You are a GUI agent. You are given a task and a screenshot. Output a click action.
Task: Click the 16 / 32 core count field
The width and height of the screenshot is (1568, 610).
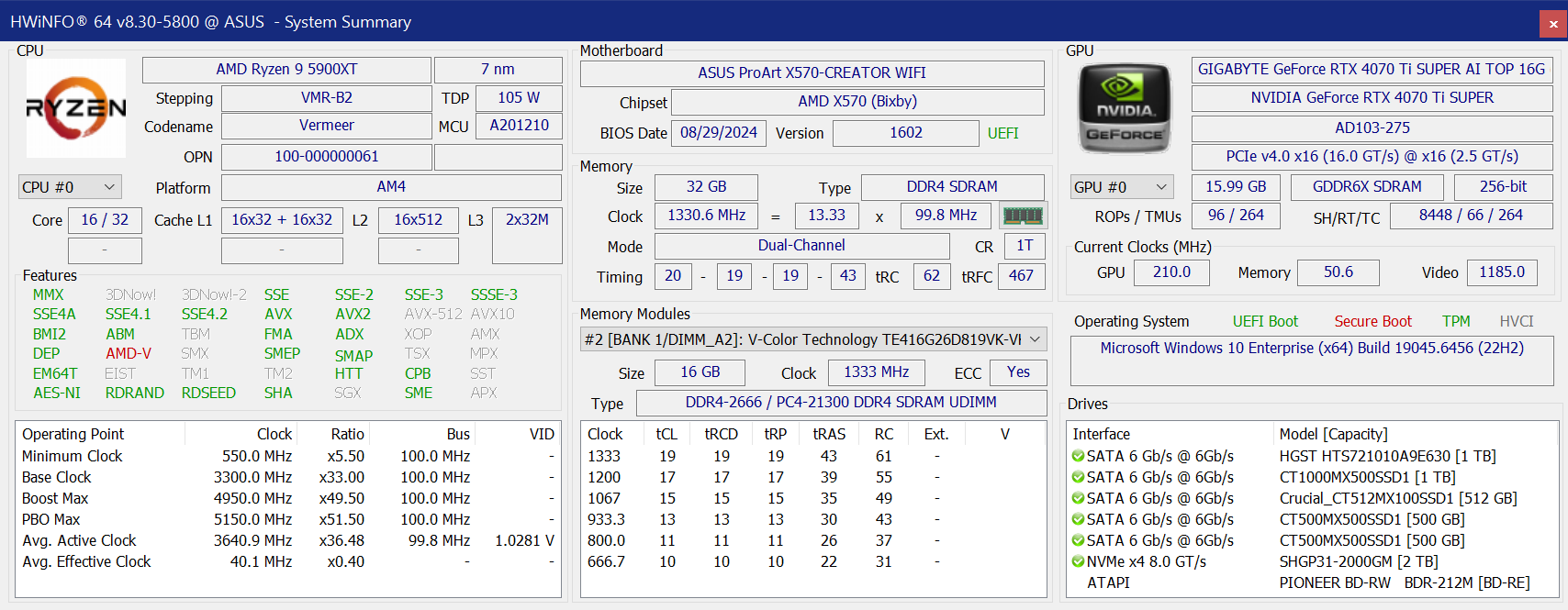[105, 220]
